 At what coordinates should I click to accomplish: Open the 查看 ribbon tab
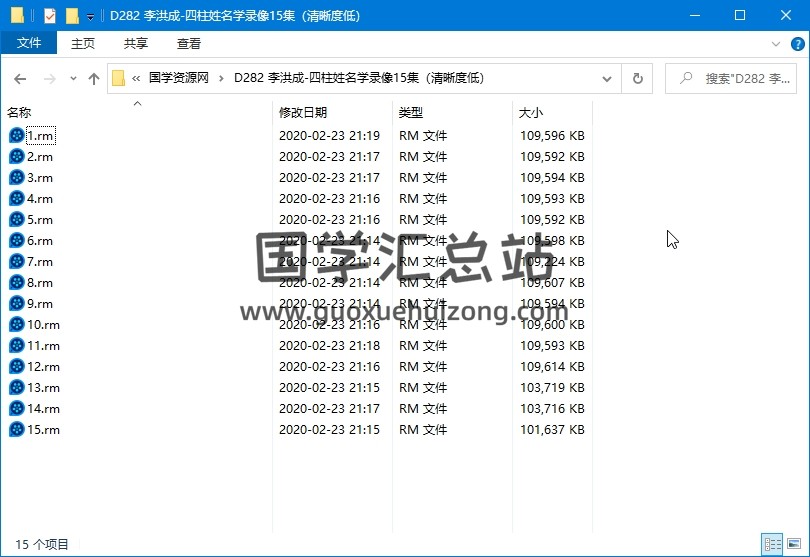(189, 44)
